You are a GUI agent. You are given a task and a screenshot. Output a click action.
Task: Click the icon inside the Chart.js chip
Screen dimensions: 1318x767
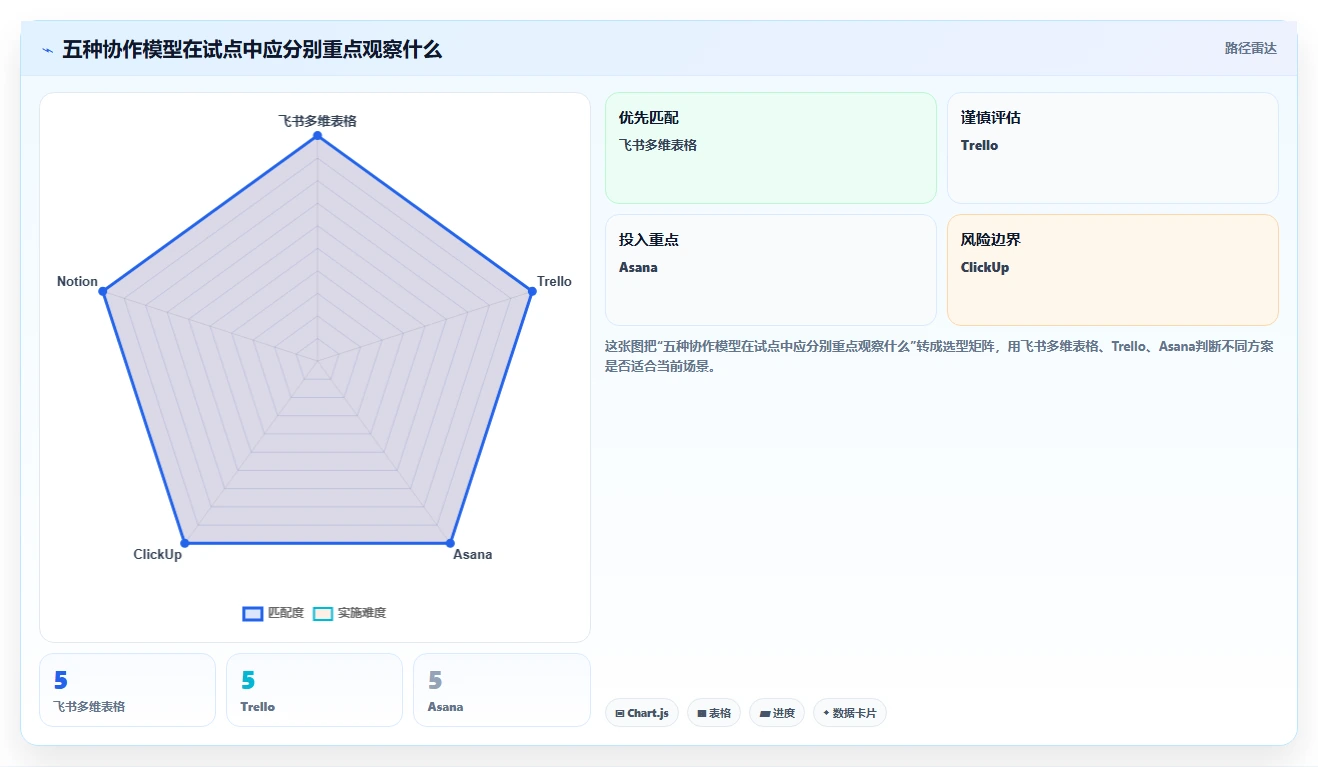click(620, 713)
